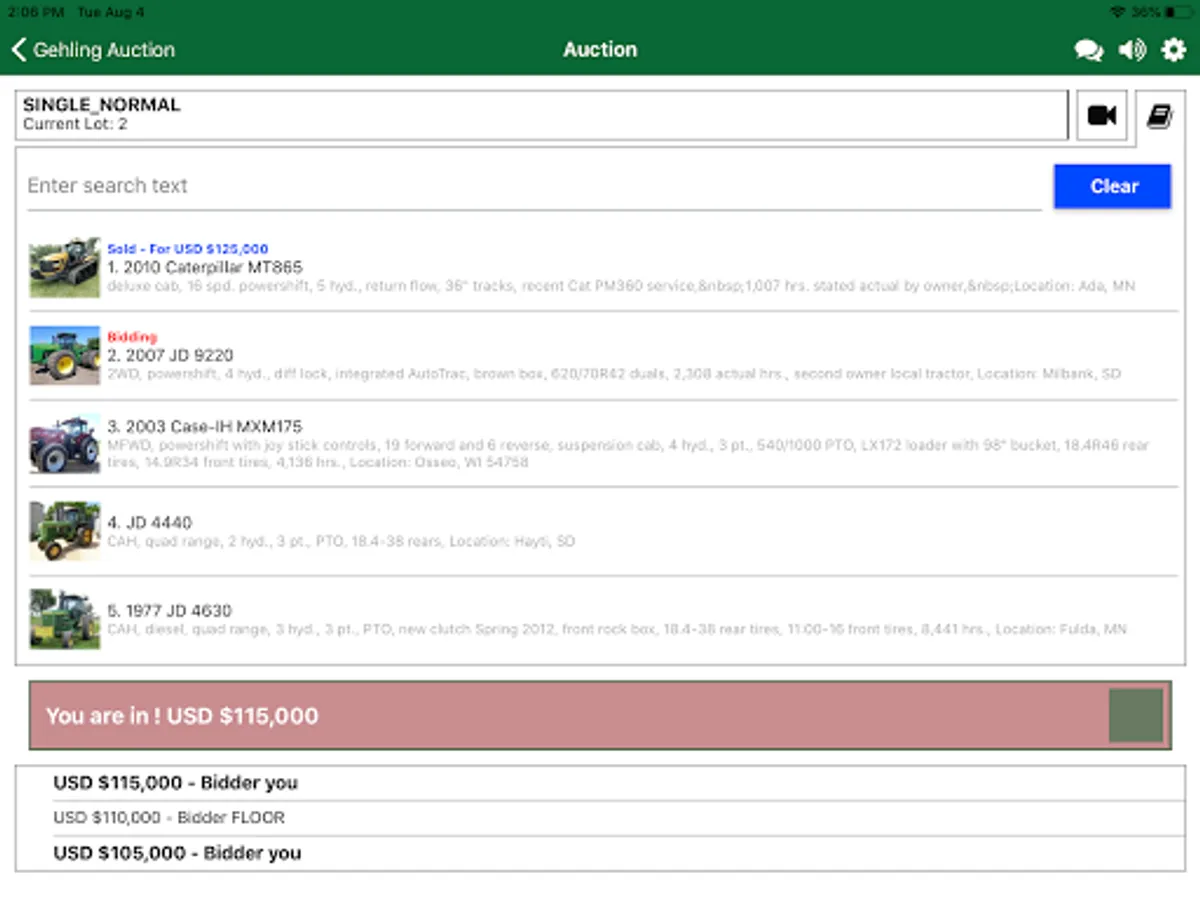Open settings gear icon
Image resolution: width=1200 pixels, height=900 pixels.
(1173, 50)
